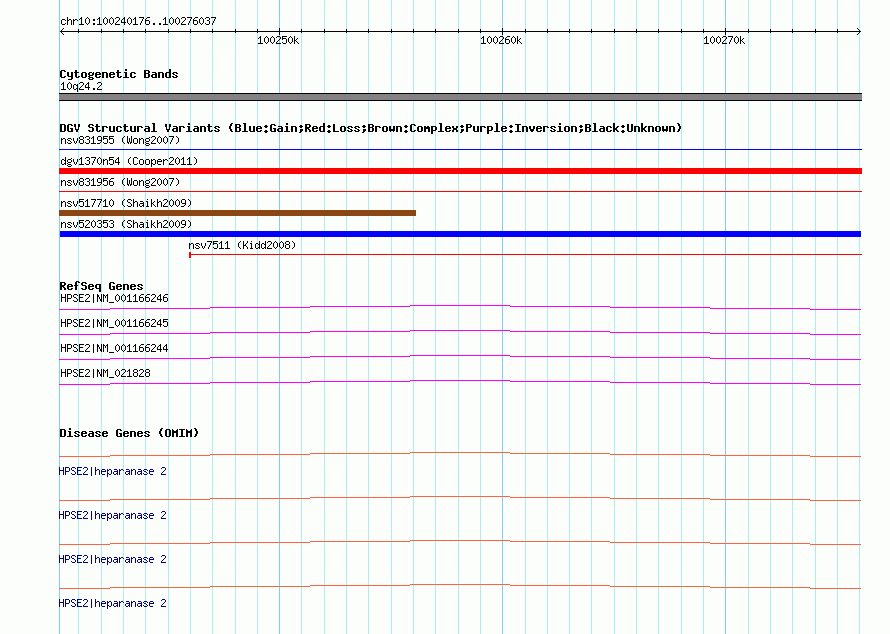Select the Disease Genes (OMIM) track title
The height and width of the screenshot is (634, 890).
pos(129,433)
